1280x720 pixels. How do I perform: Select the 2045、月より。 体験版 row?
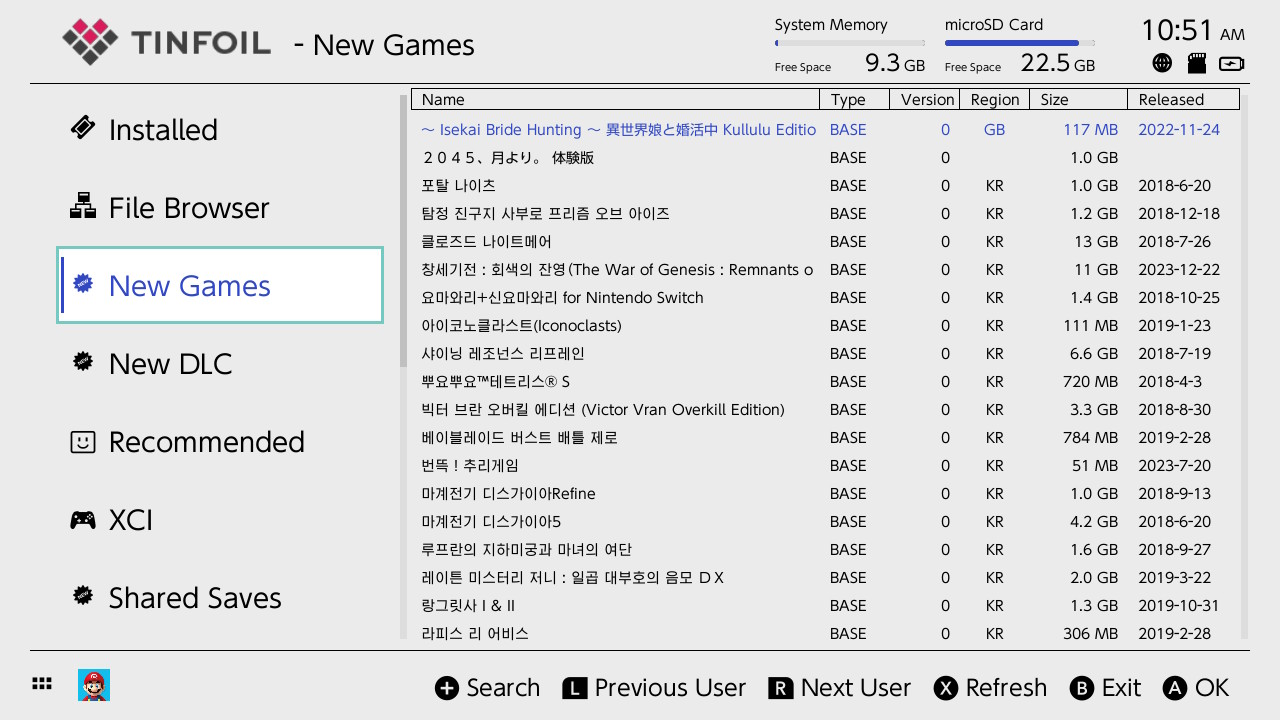point(826,157)
